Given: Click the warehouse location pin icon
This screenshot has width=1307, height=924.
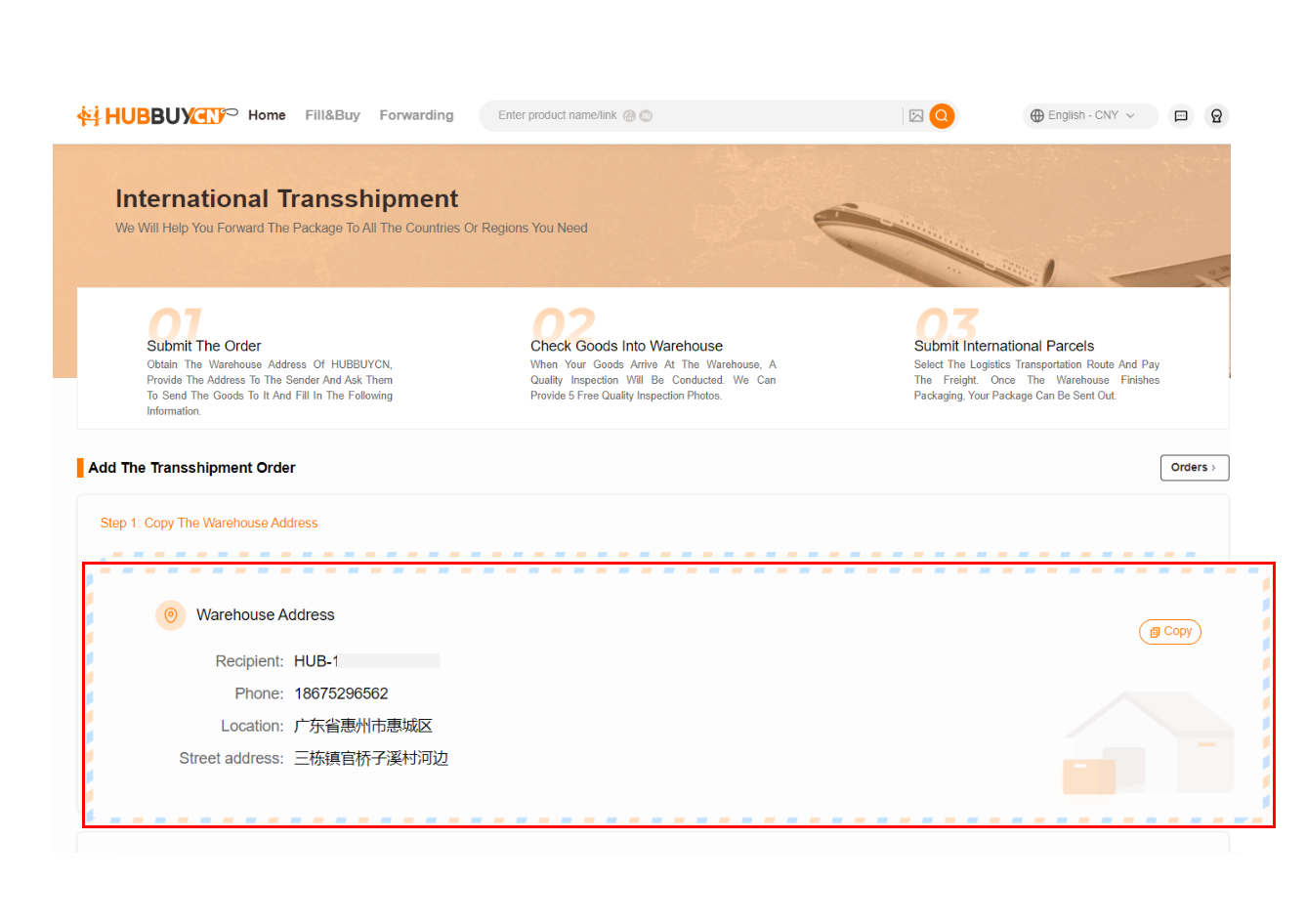Looking at the screenshot, I should pyautogui.click(x=171, y=615).
